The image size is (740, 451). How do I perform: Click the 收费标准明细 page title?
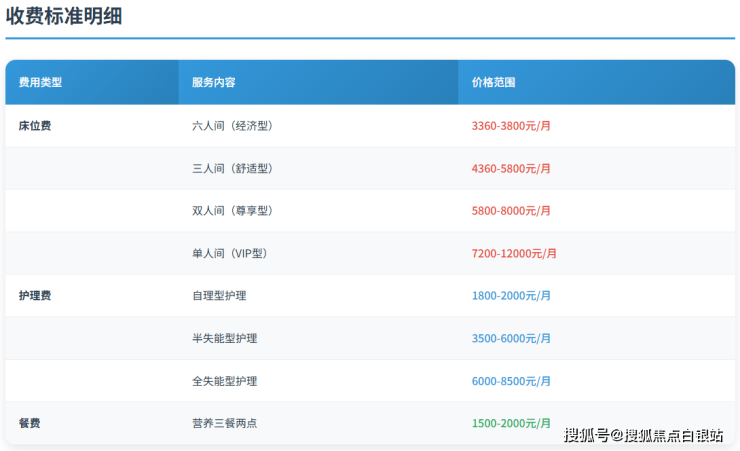point(64,17)
